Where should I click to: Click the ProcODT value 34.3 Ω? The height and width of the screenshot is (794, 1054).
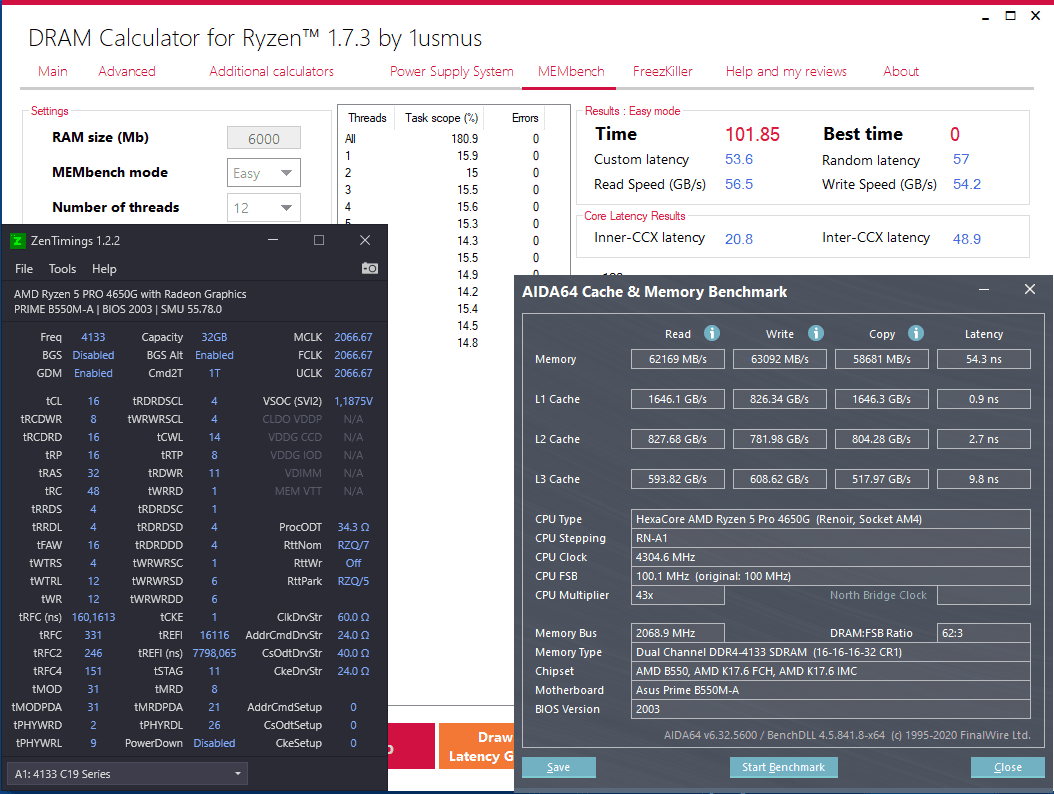(353, 527)
